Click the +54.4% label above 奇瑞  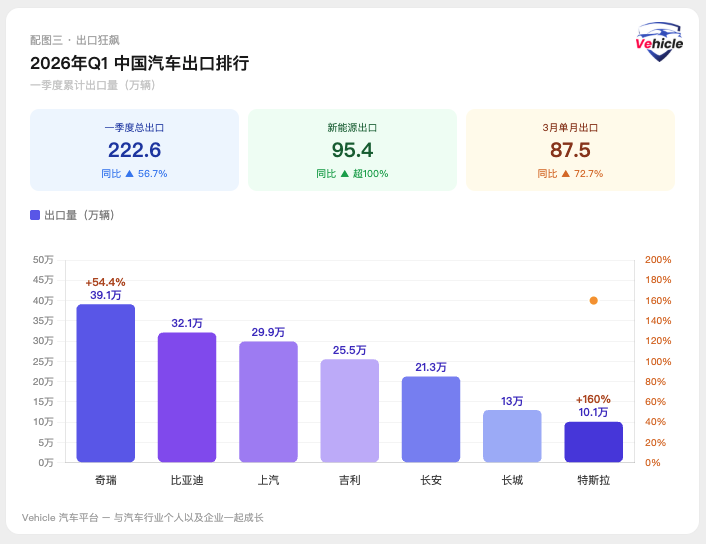pos(105,282)
